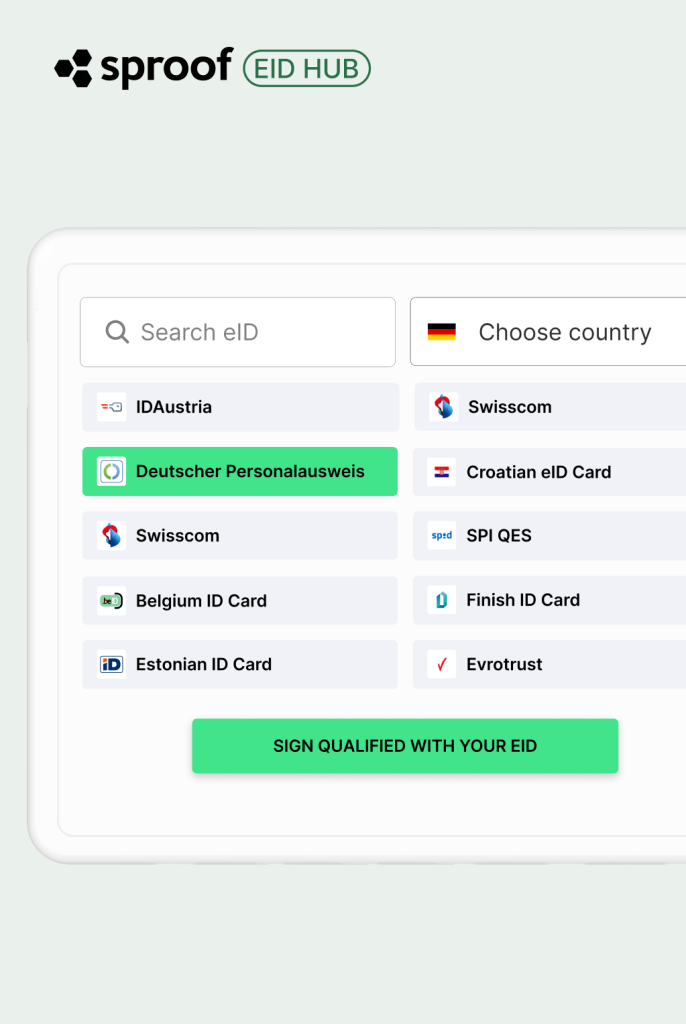Click the Belgium ID Card icon
The height and width of the screenshot is (1024, 686).
(111, 601)
